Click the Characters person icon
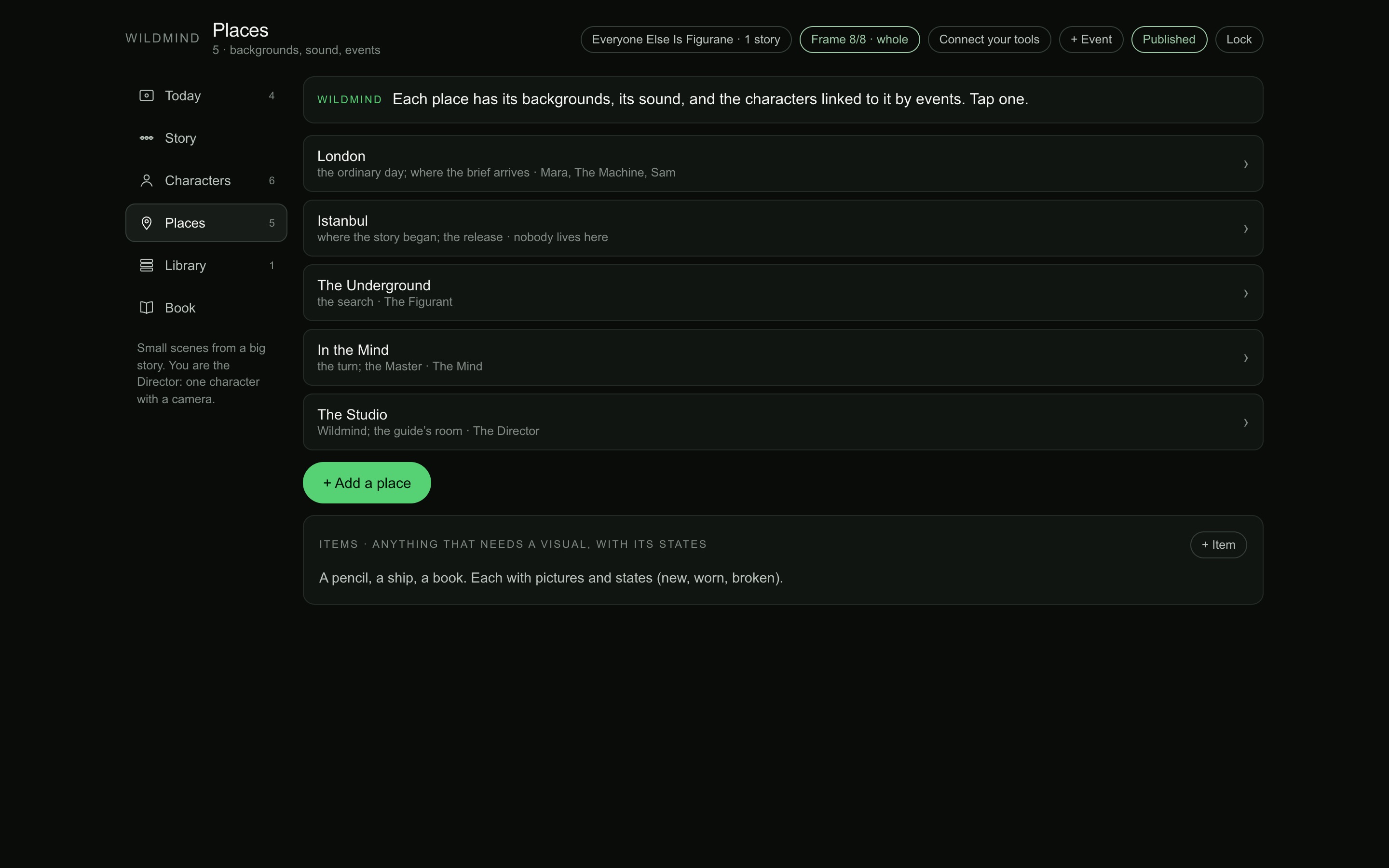The image size is (1389, 868). pyautogui.click(x=146, y=180)
